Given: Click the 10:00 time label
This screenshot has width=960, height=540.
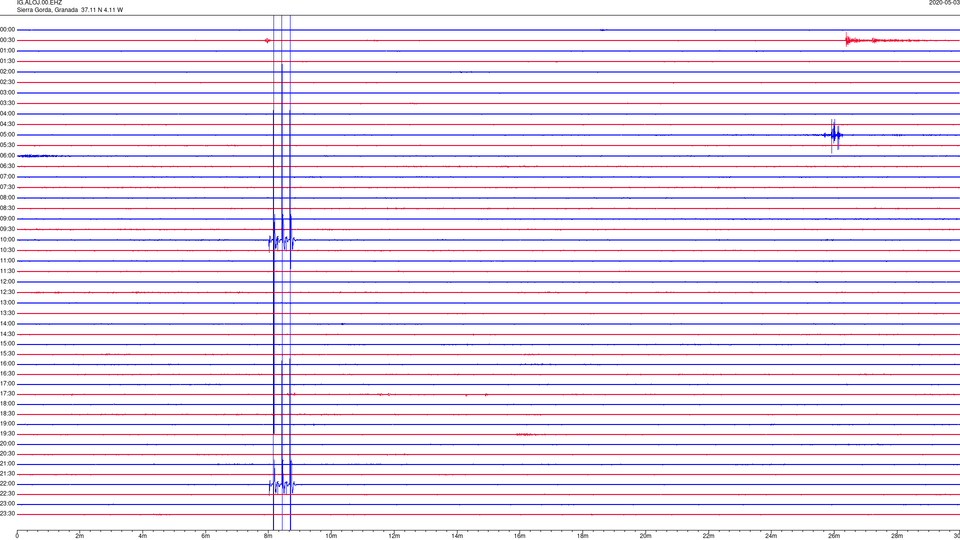Looking at the screenshot, I should [7, 239].
